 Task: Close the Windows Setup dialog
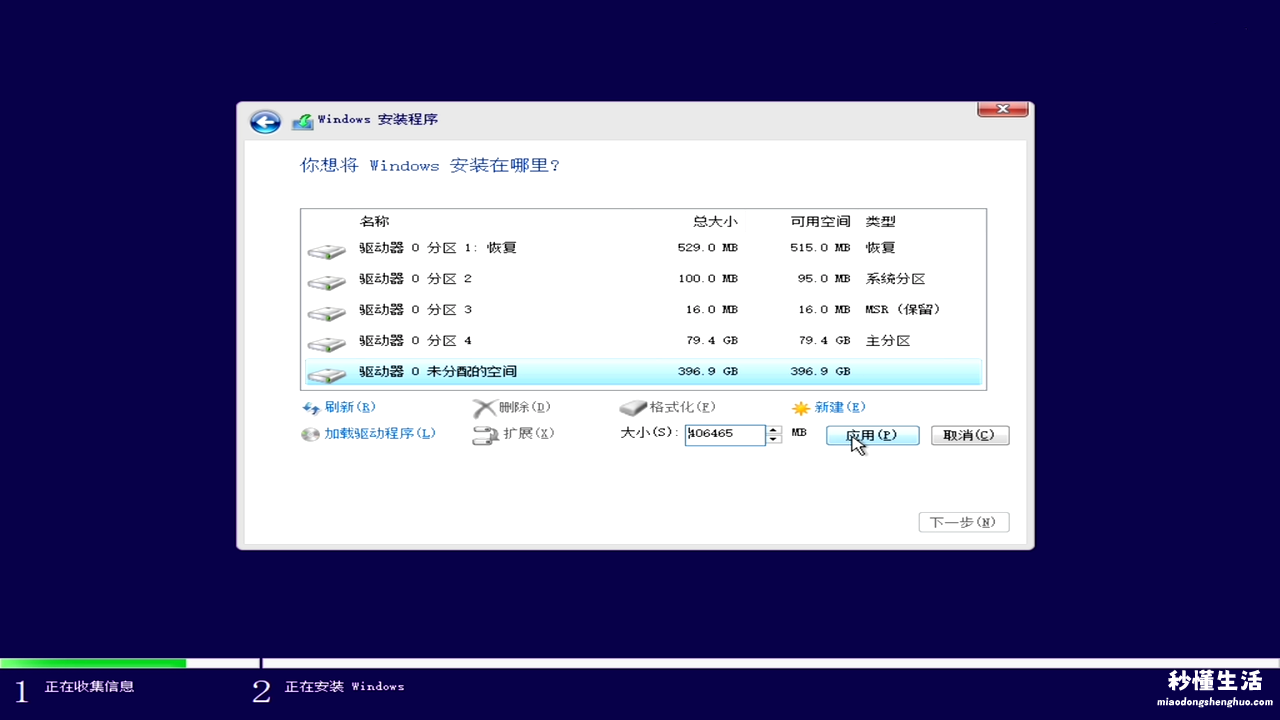pyautogui.click(x=1003, y=109)
